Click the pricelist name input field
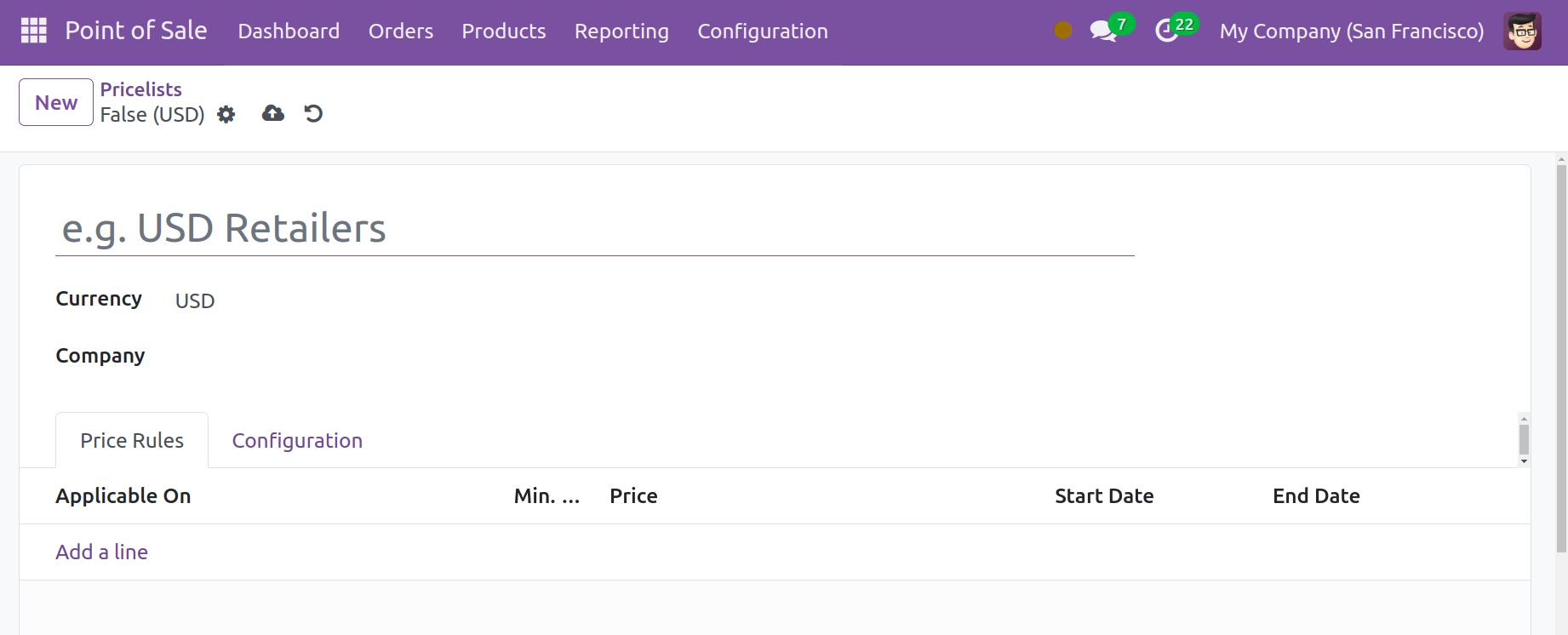 tap(594, 228)
